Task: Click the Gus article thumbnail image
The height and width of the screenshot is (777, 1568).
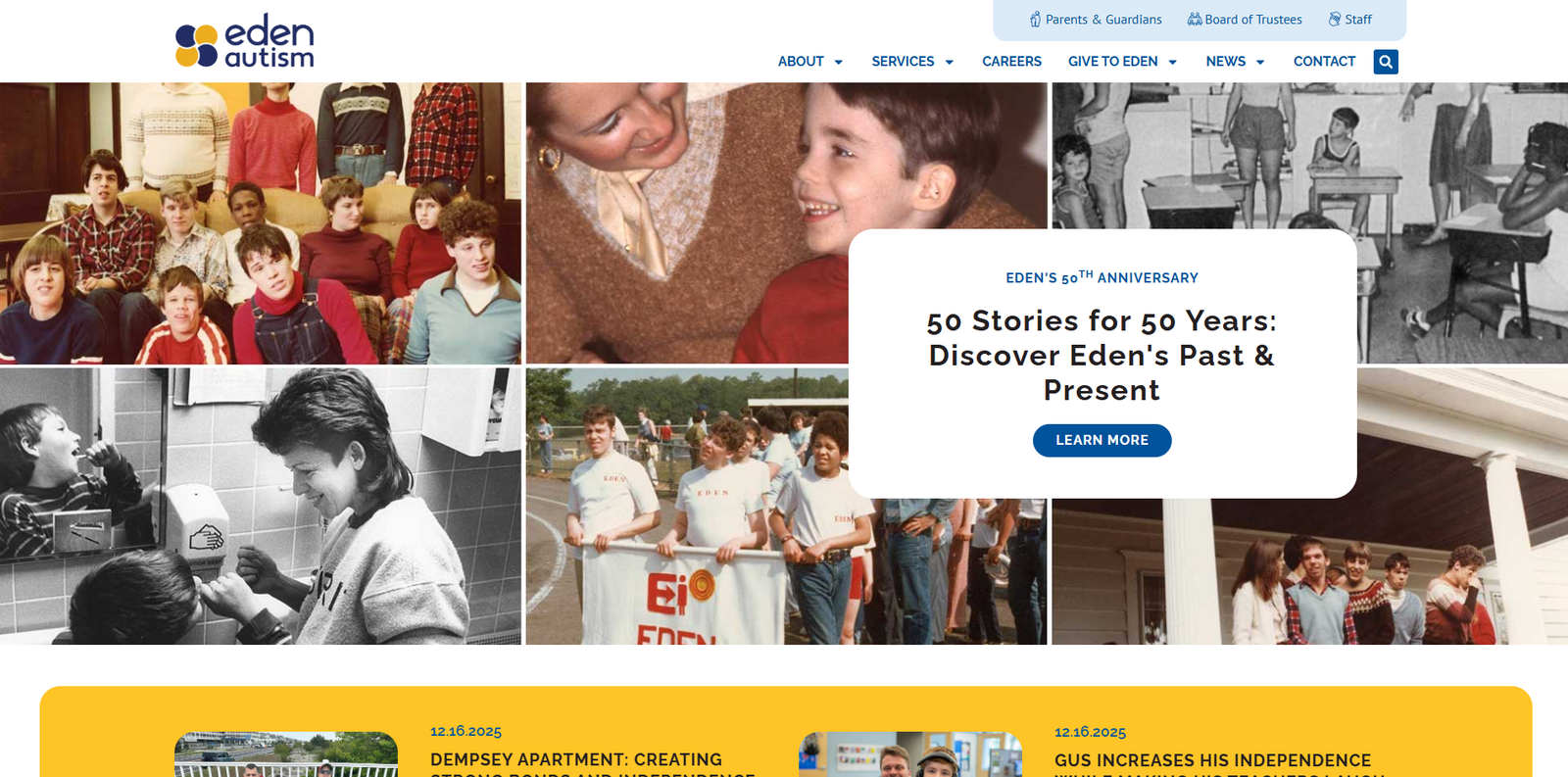Action: pos(910,754)
